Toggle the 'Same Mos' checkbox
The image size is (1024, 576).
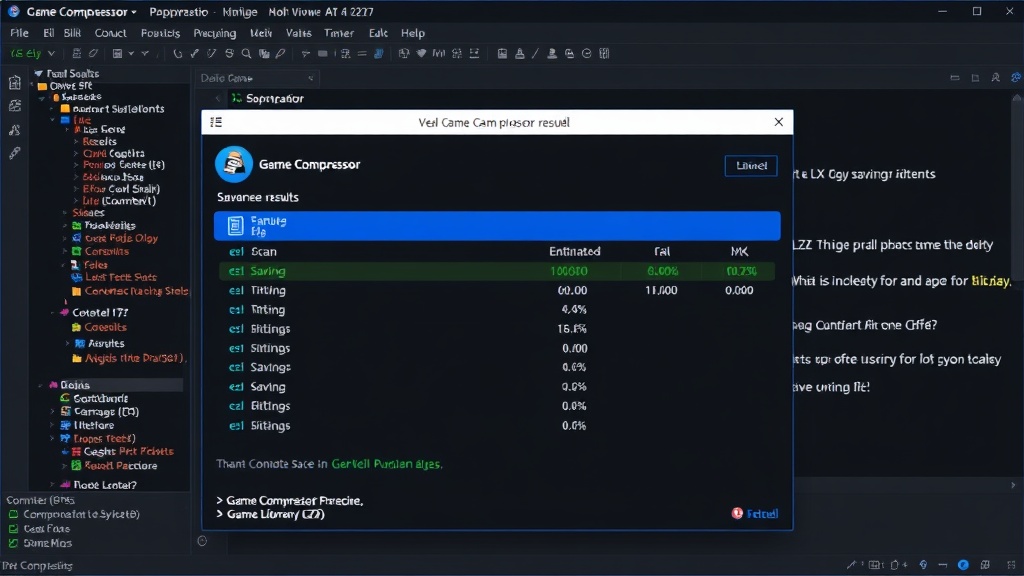click(13, 543)
